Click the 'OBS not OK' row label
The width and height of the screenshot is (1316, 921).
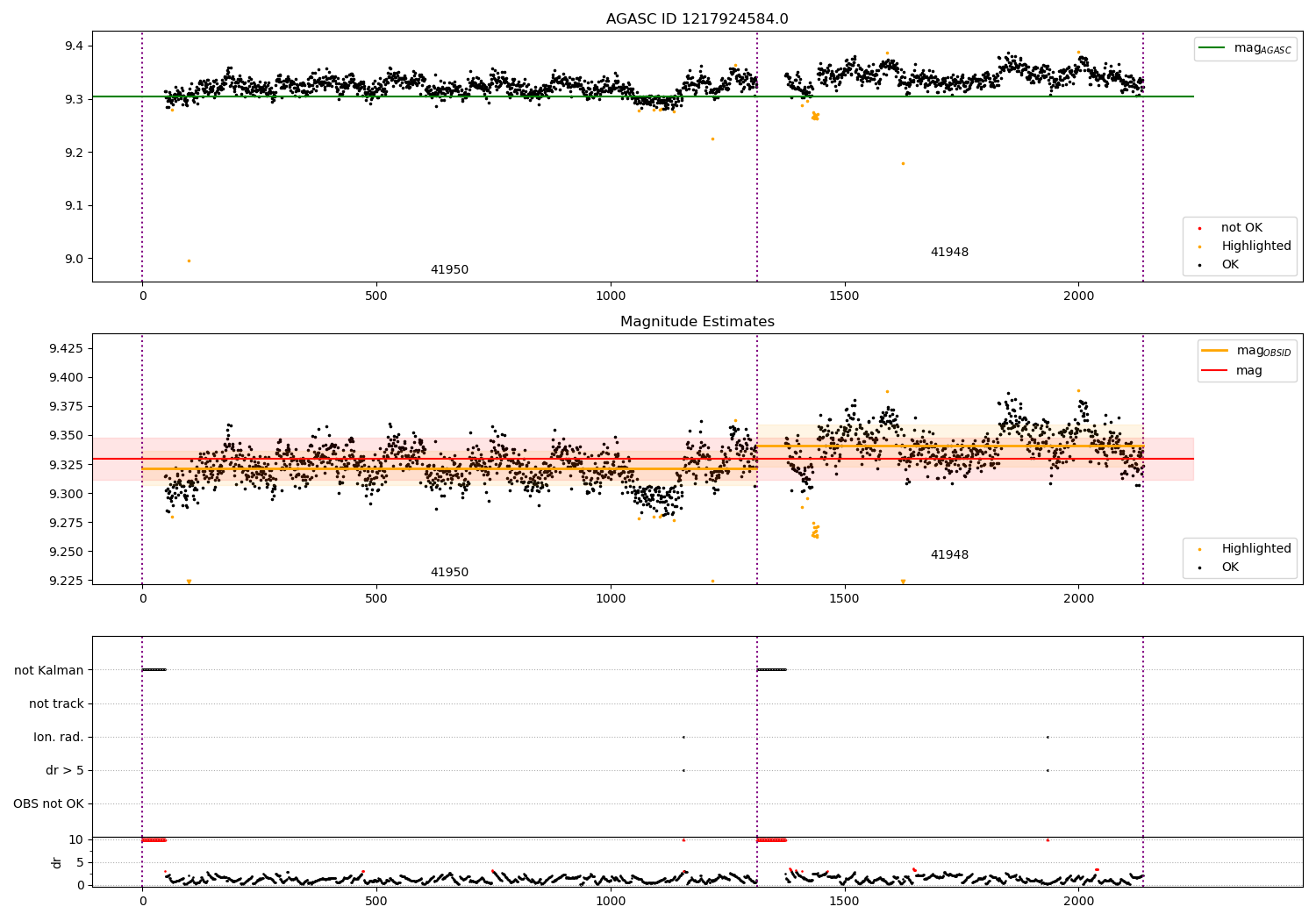tap(49, 803)
